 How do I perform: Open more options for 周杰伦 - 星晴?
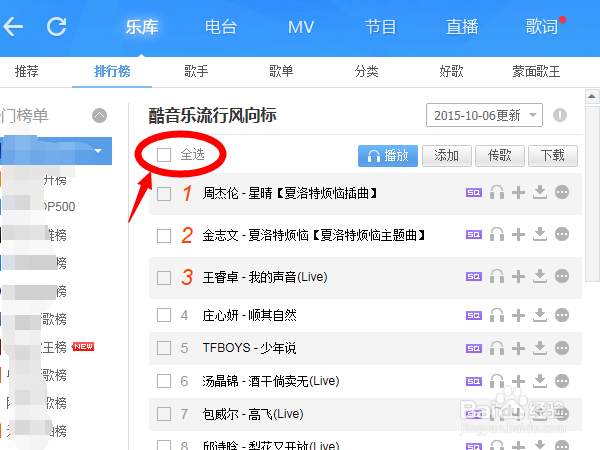point(562,192)
